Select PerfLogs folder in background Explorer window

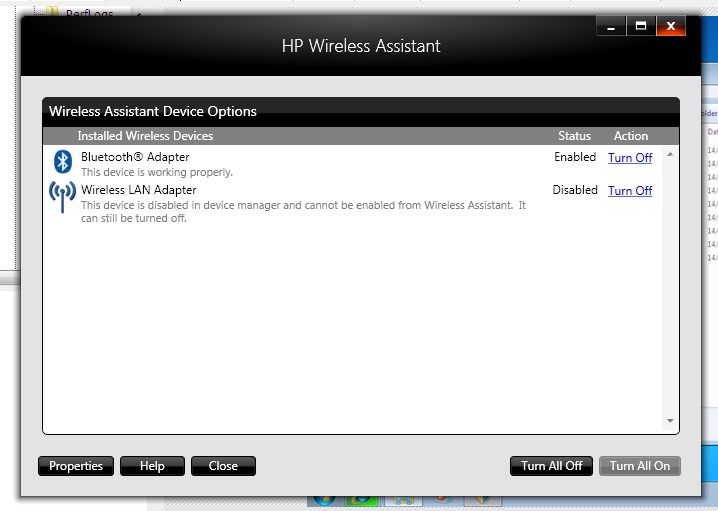pyautogui.click(x=89, y=13)
